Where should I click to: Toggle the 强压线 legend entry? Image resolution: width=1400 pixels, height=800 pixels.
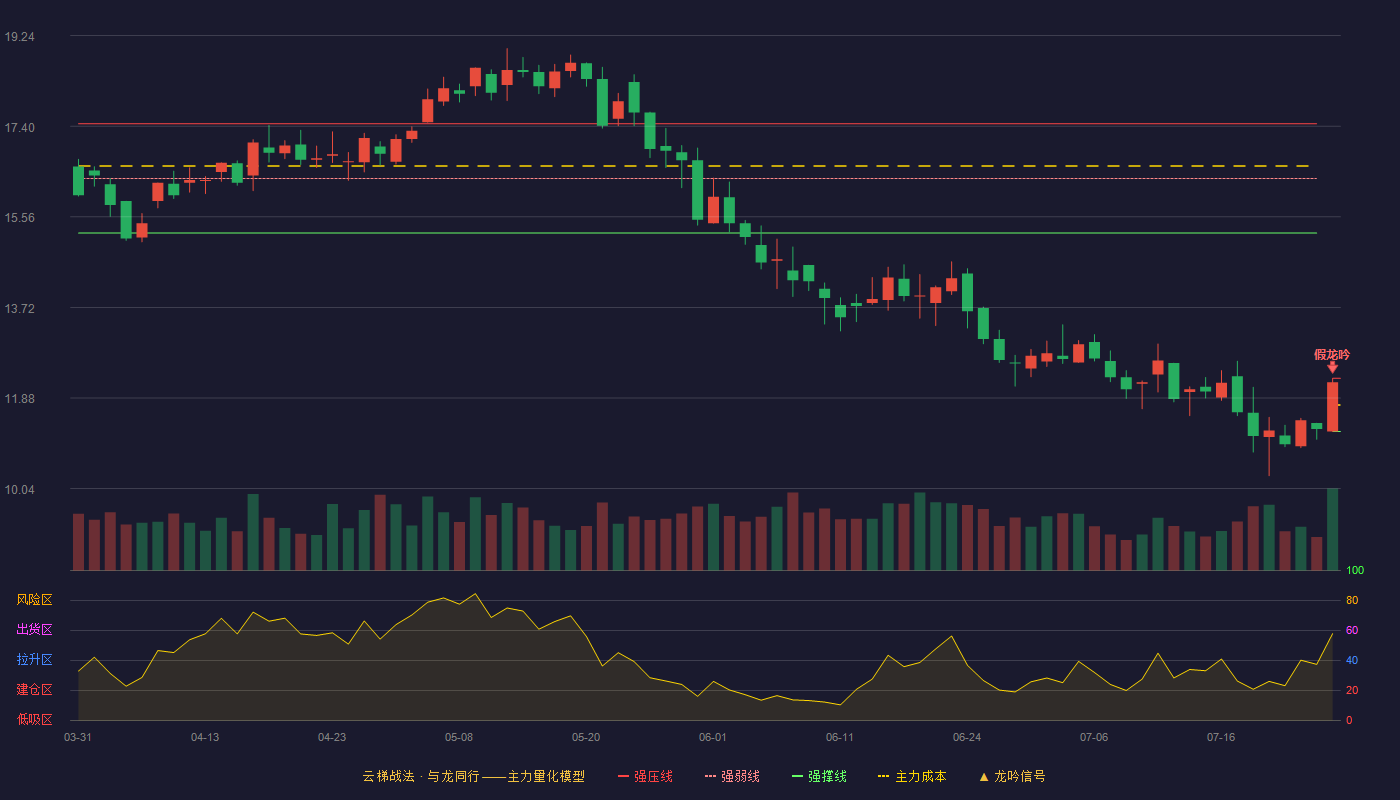click(645, 776)
